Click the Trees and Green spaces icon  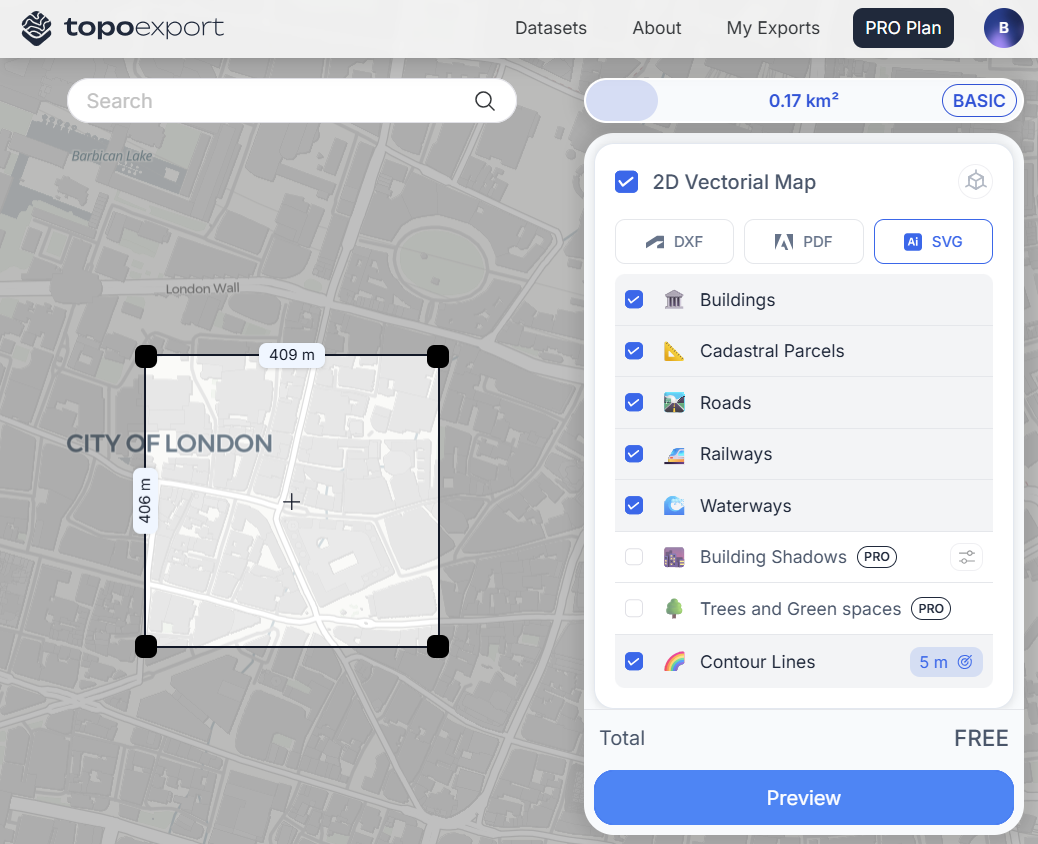pos(674,608)
